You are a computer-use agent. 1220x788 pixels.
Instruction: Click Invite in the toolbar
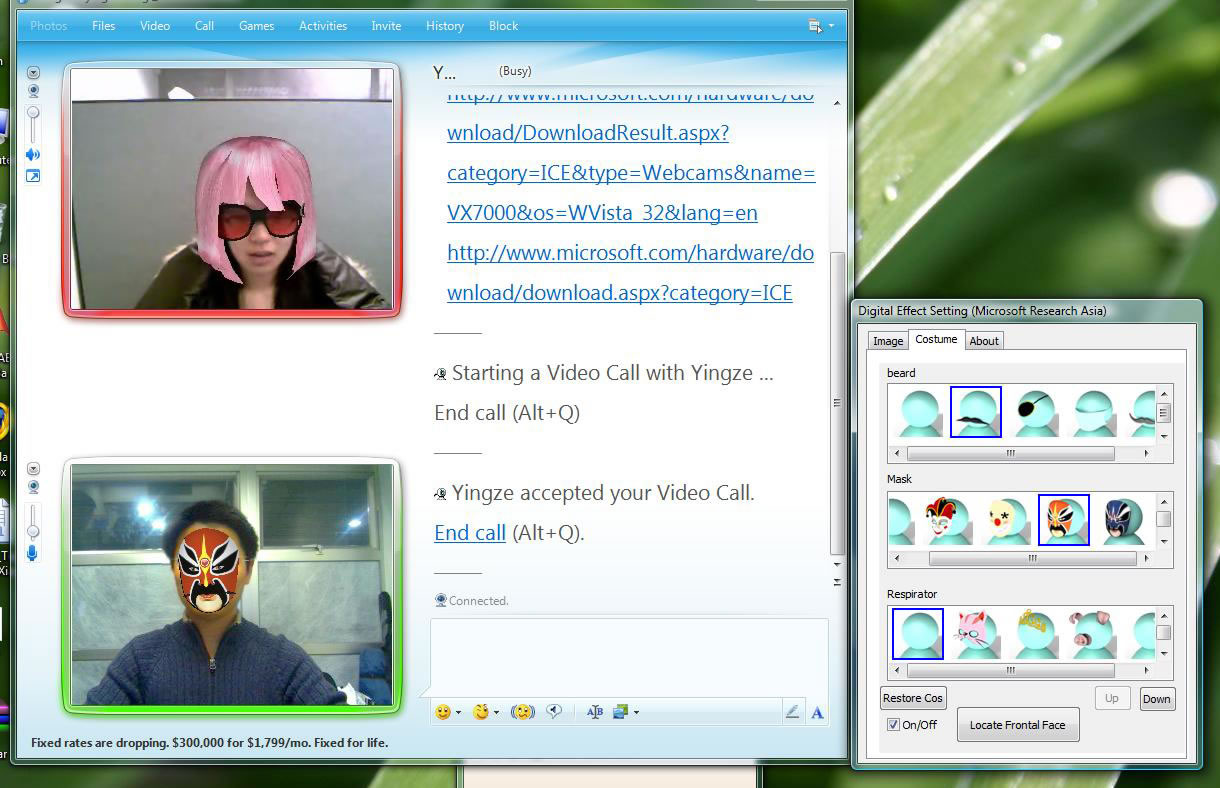click(386, 26)
